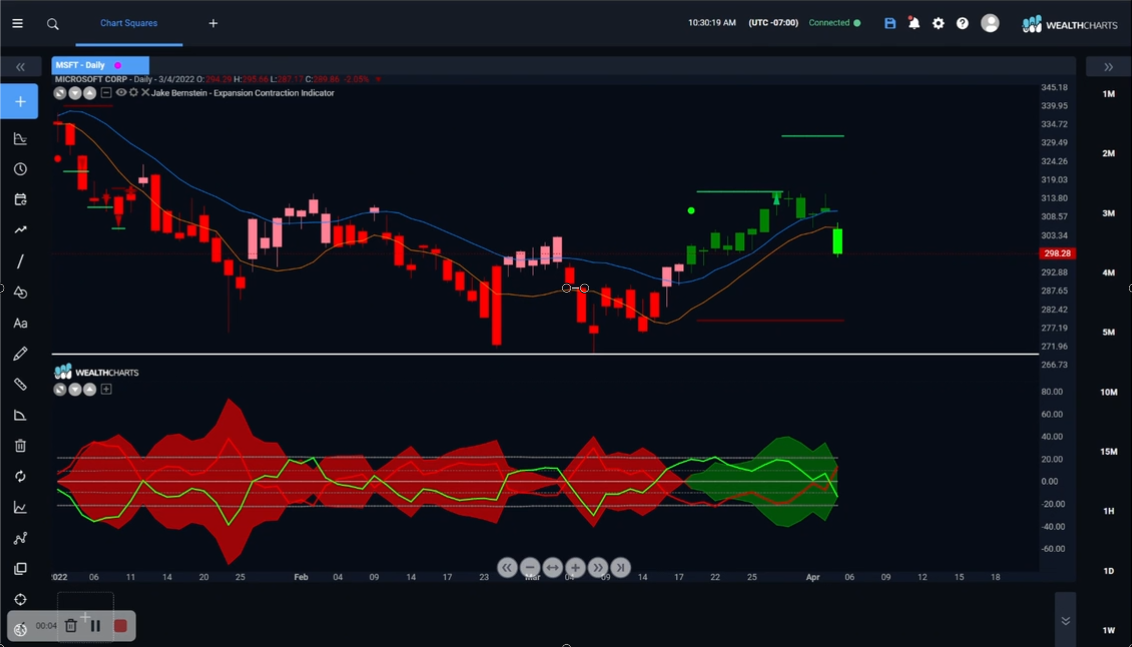The height and width of the screenshot is (647, 1132).
Task: Pause the screen recording
Action: tap(95, 625)
